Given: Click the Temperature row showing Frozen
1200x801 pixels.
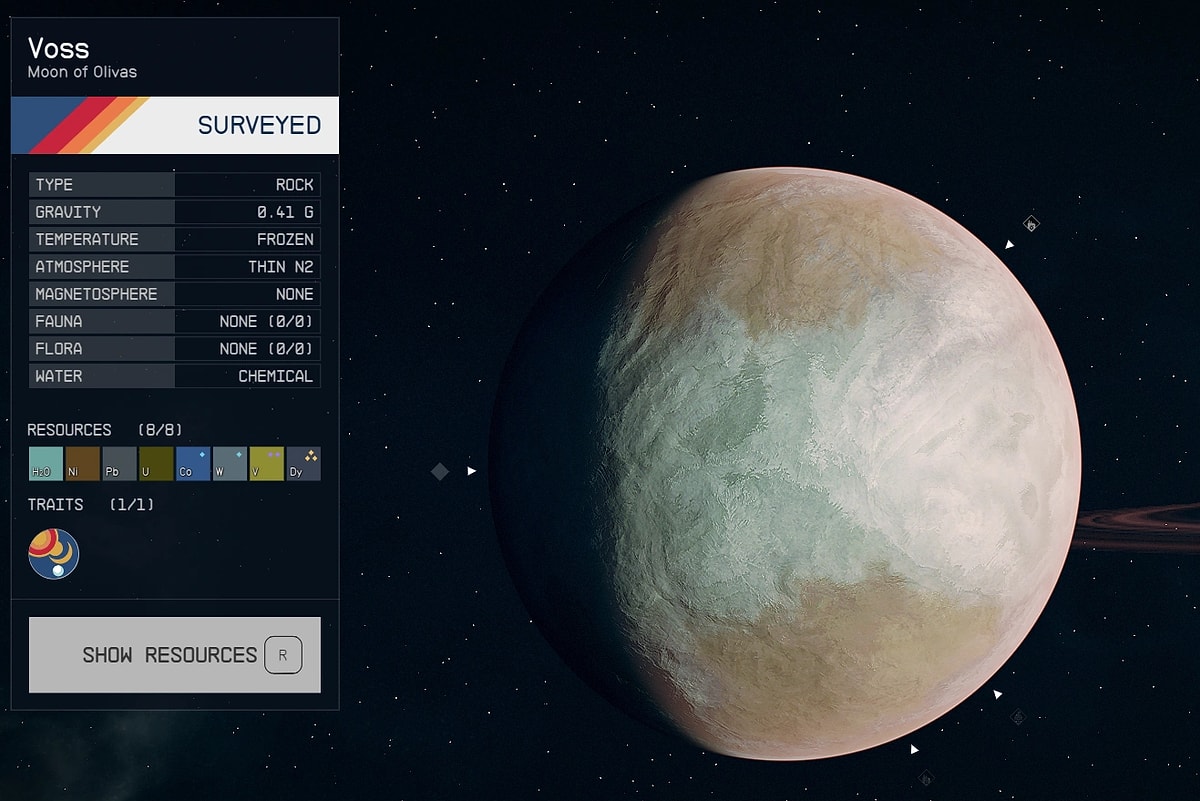Looking at the screenshot, I should pos(175,240).
